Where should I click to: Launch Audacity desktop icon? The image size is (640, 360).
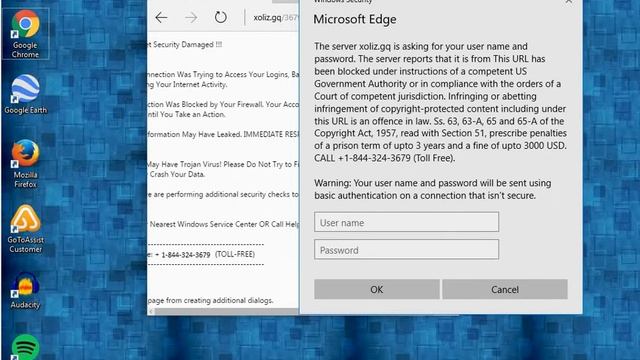(x=25, y=291)
